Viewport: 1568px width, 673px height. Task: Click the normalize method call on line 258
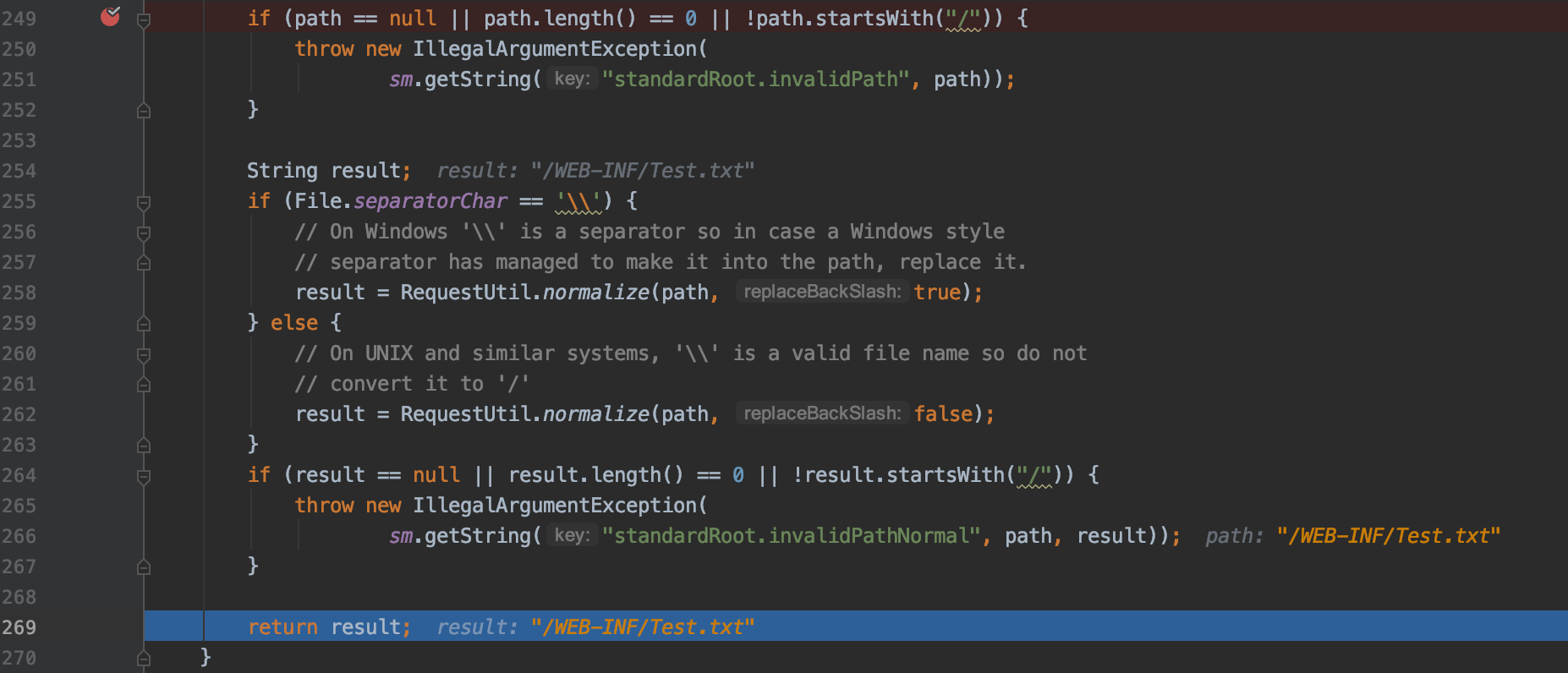coord(595,293)
